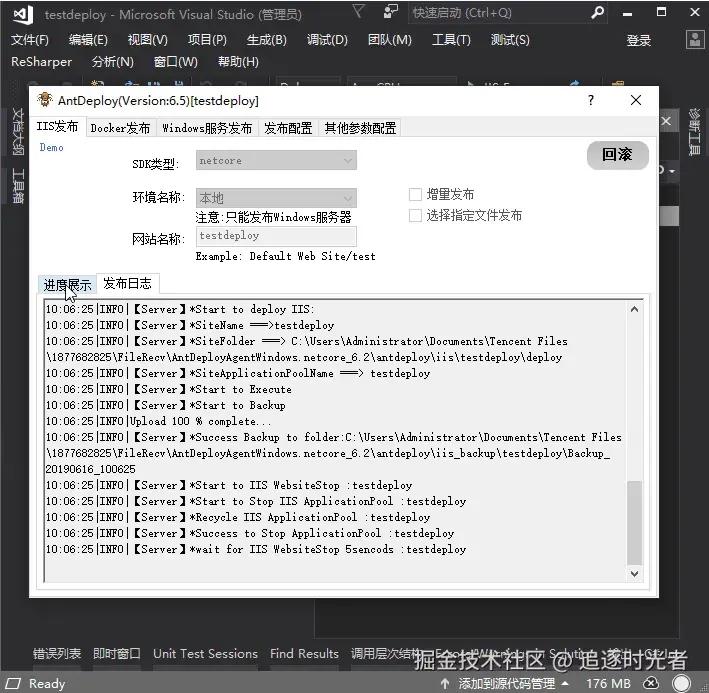Screen dimensions: 709x693
Task: Click the feedback icon in title bar
Action: click(390, 11)
